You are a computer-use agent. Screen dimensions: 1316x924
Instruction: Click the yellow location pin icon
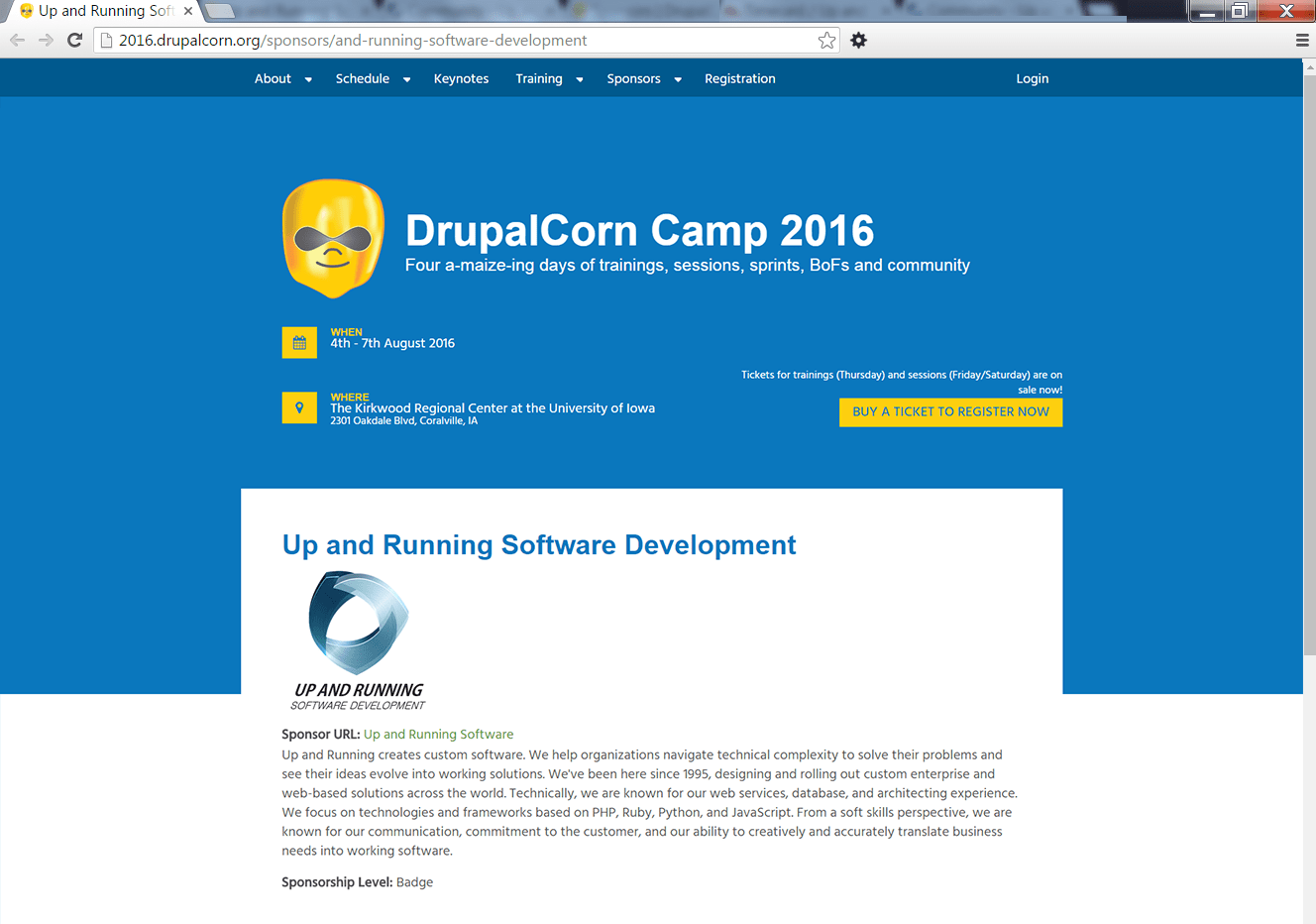coord(299,407)
